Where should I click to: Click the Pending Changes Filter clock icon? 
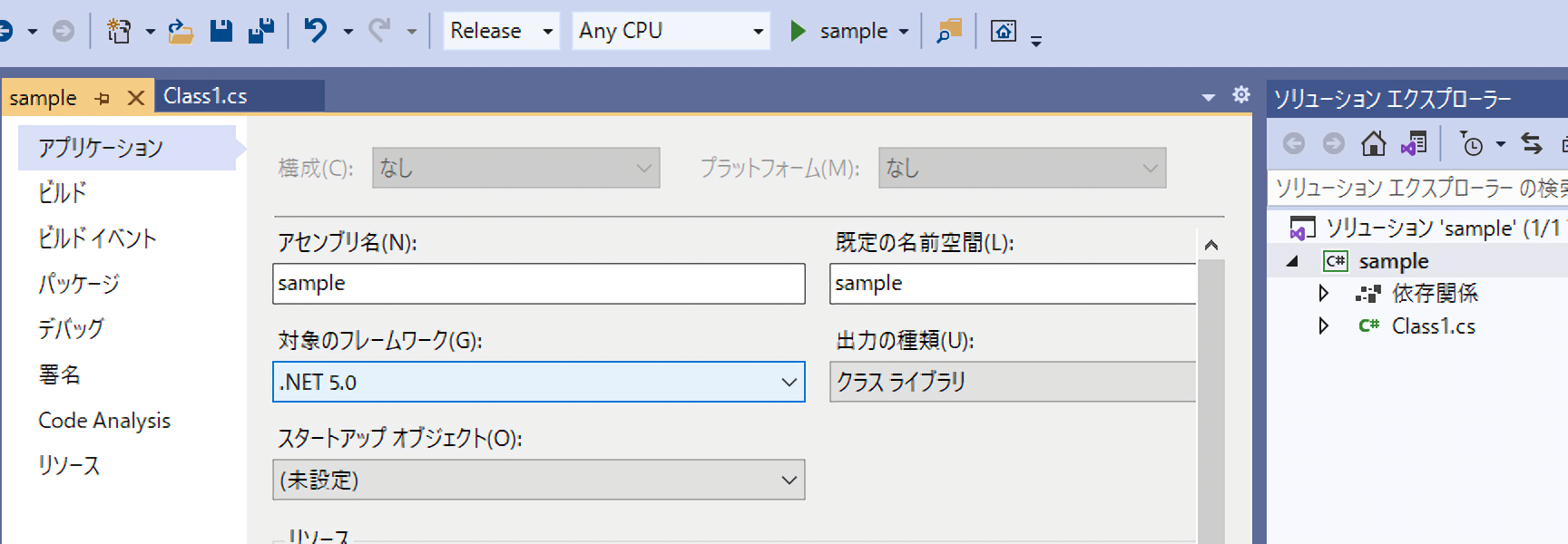[1471, 143]
